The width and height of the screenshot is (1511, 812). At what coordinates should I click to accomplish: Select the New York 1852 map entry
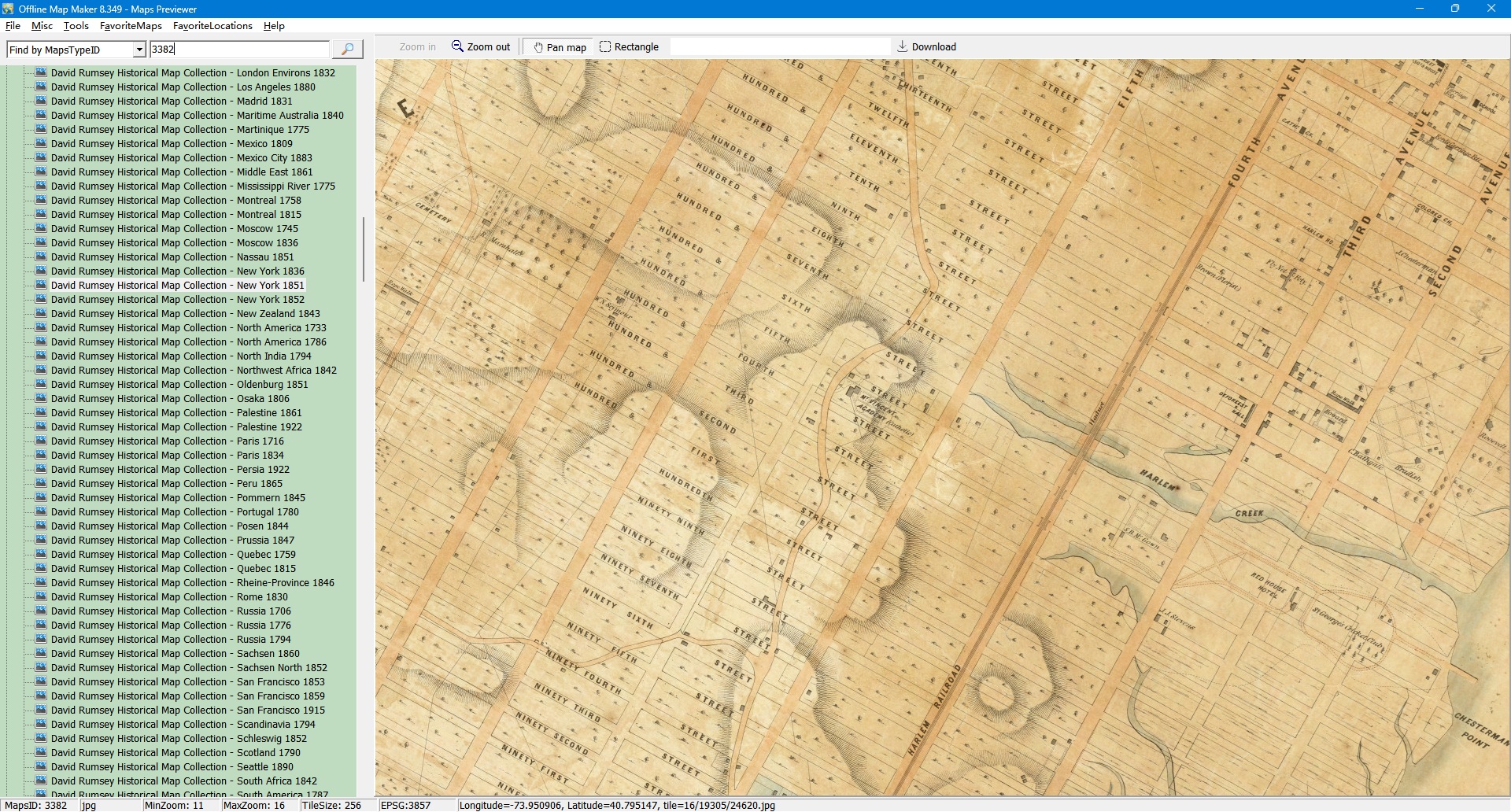pos(177,300)
